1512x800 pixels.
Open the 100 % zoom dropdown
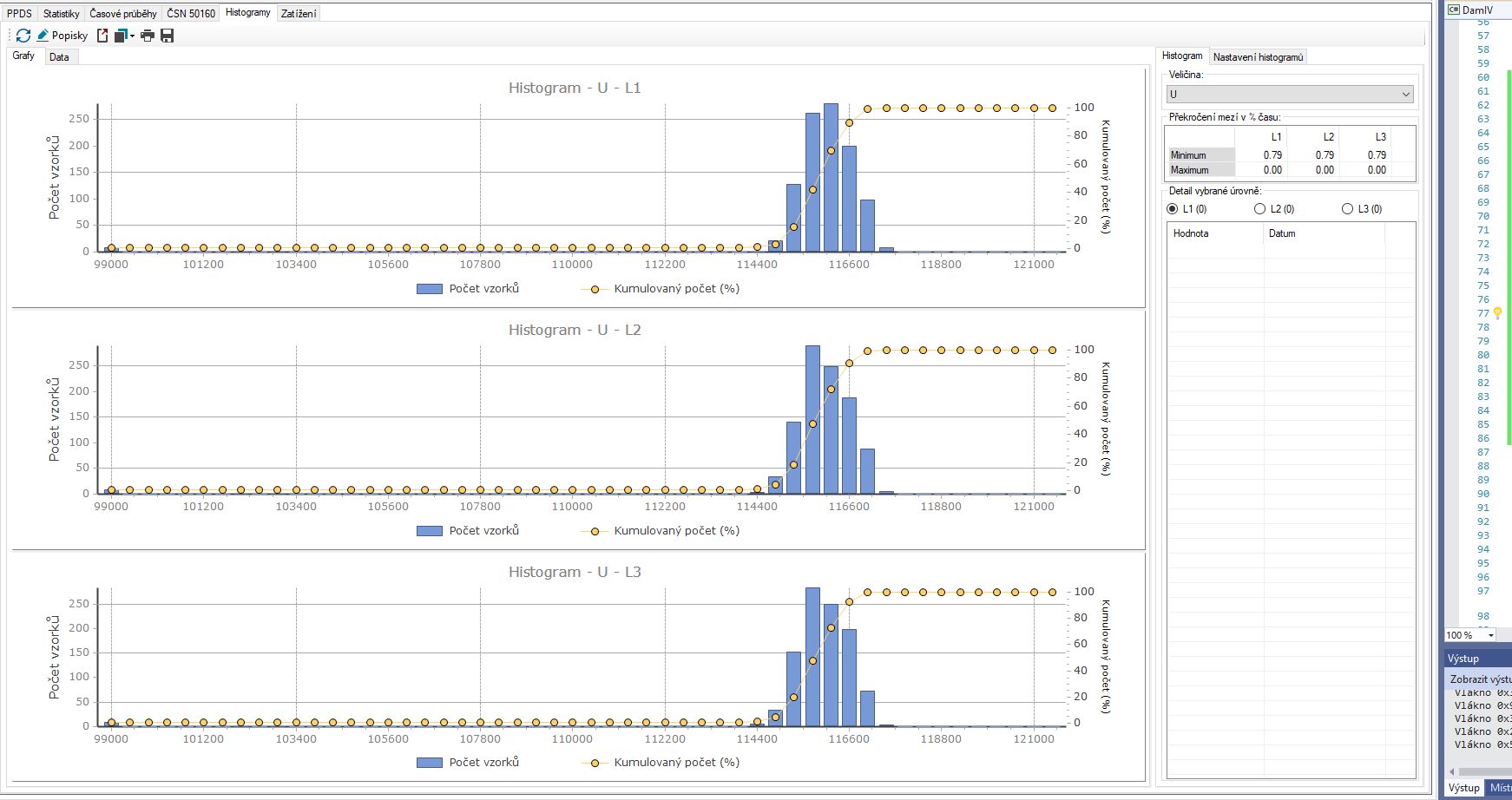(1491, 635)
